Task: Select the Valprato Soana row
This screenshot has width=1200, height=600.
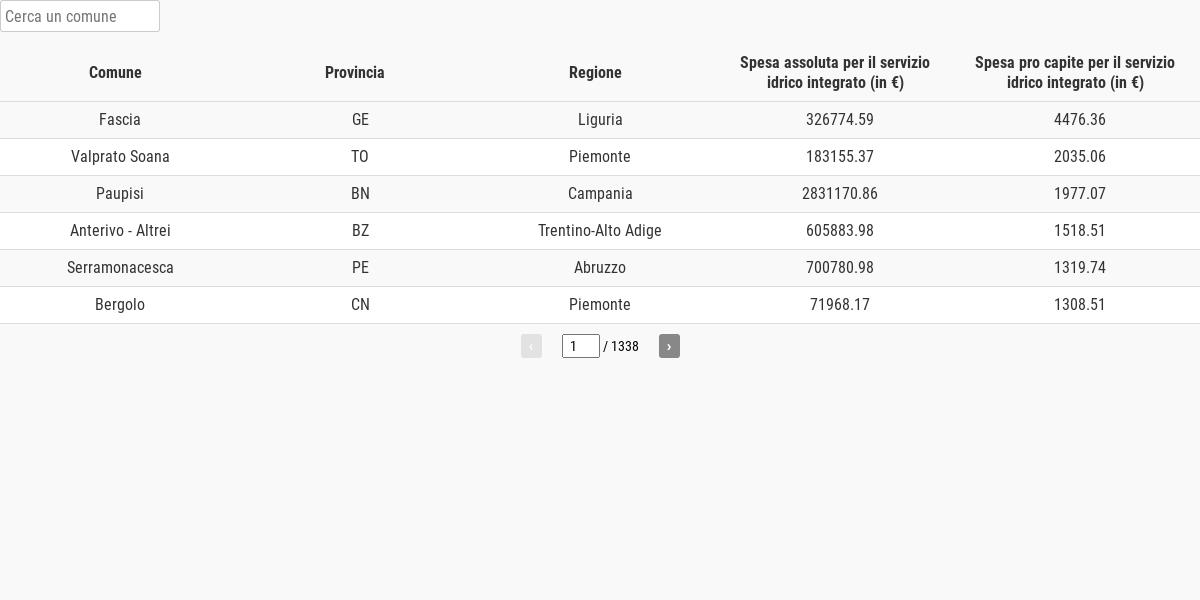Action: (600, 157)
